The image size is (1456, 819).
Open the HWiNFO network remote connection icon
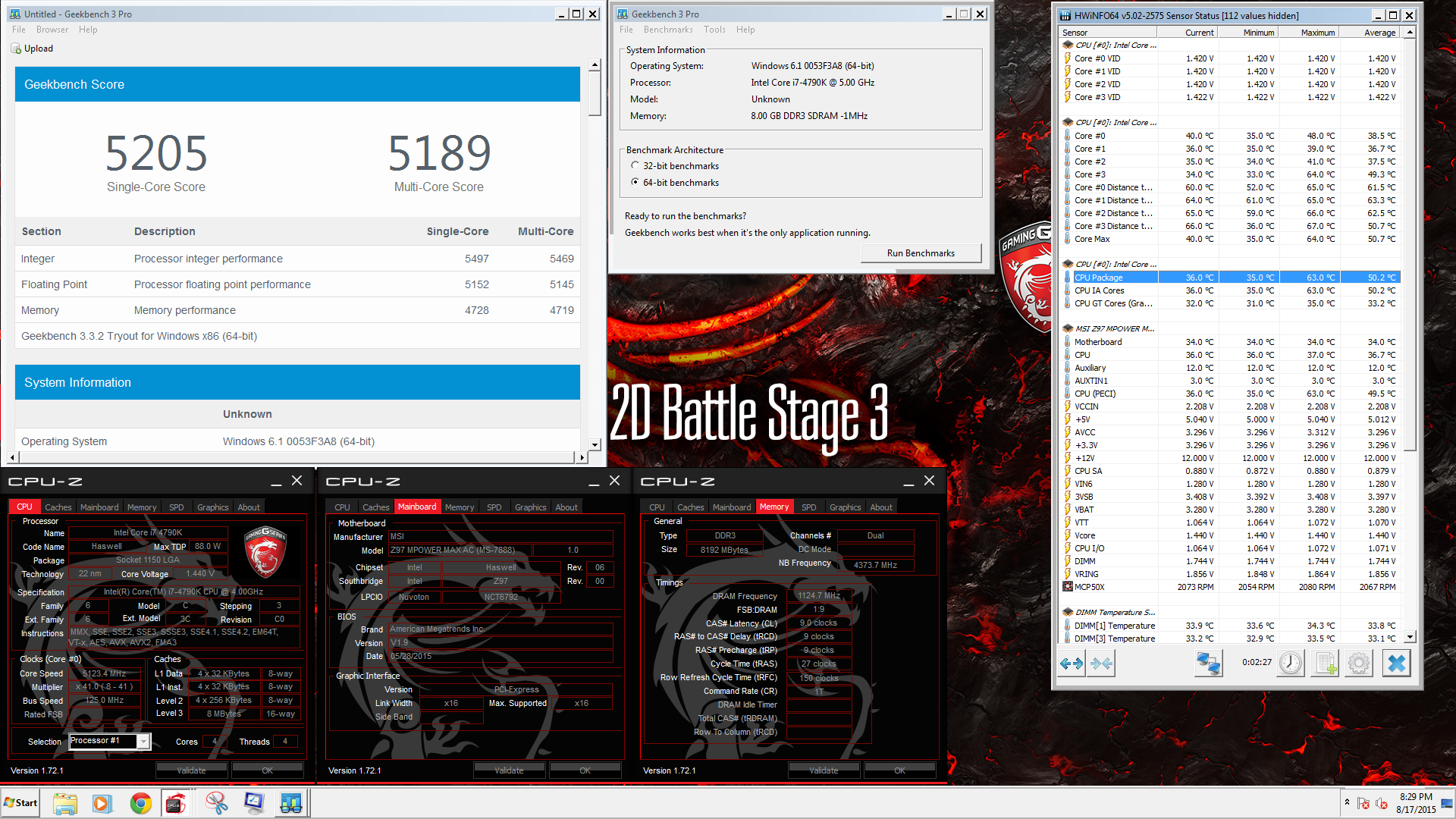click(1209, 664)
